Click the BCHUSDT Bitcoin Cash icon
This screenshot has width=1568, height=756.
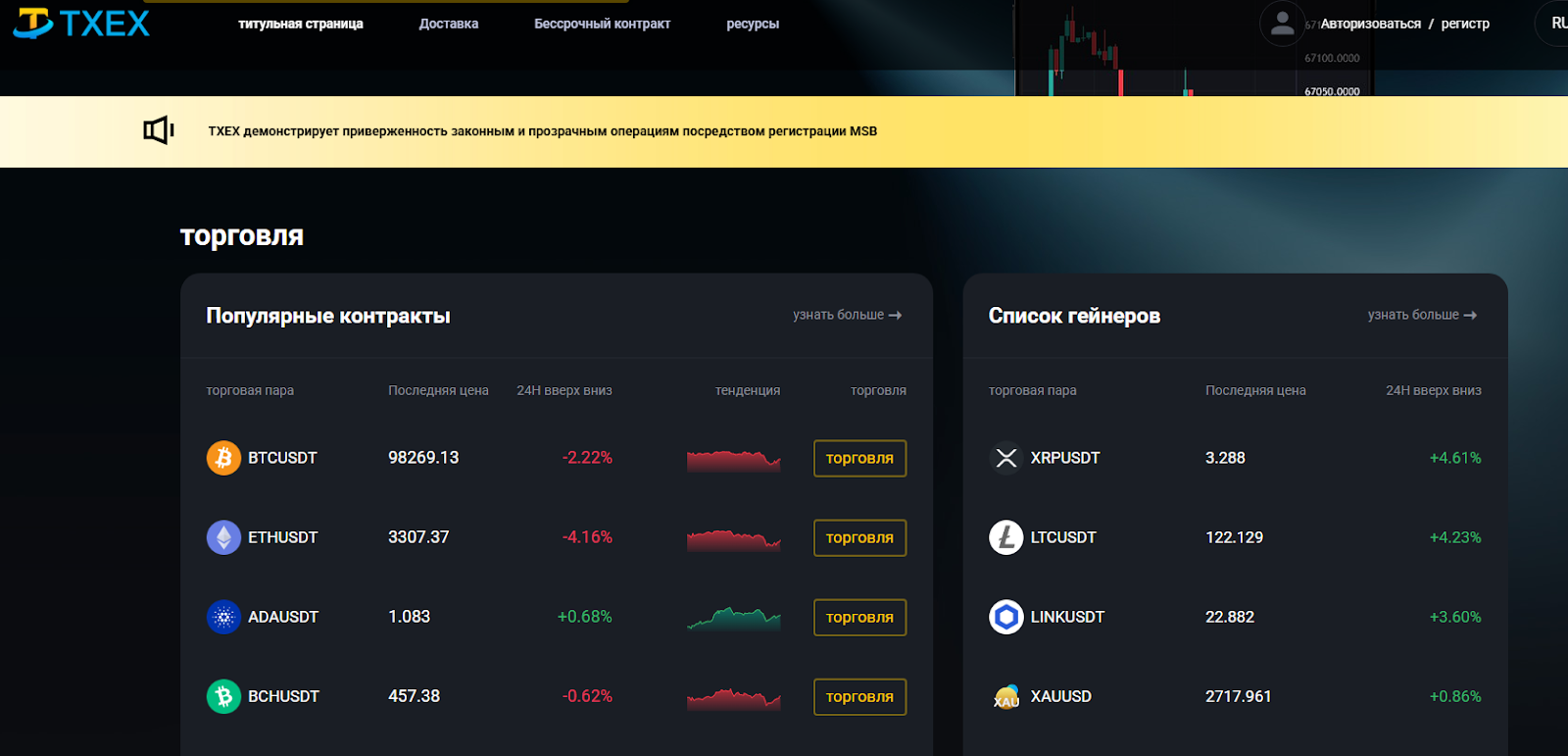[x=223, y=696]
